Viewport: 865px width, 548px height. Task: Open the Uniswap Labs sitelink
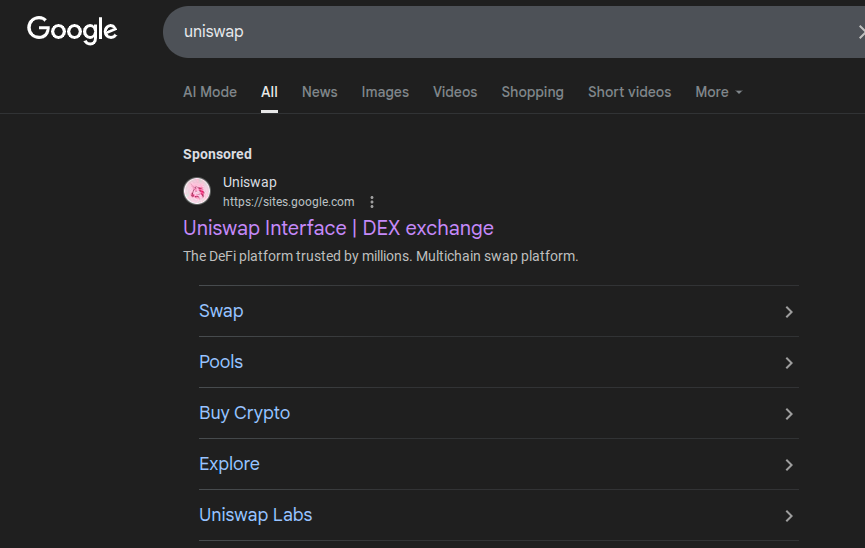[255, 515]
